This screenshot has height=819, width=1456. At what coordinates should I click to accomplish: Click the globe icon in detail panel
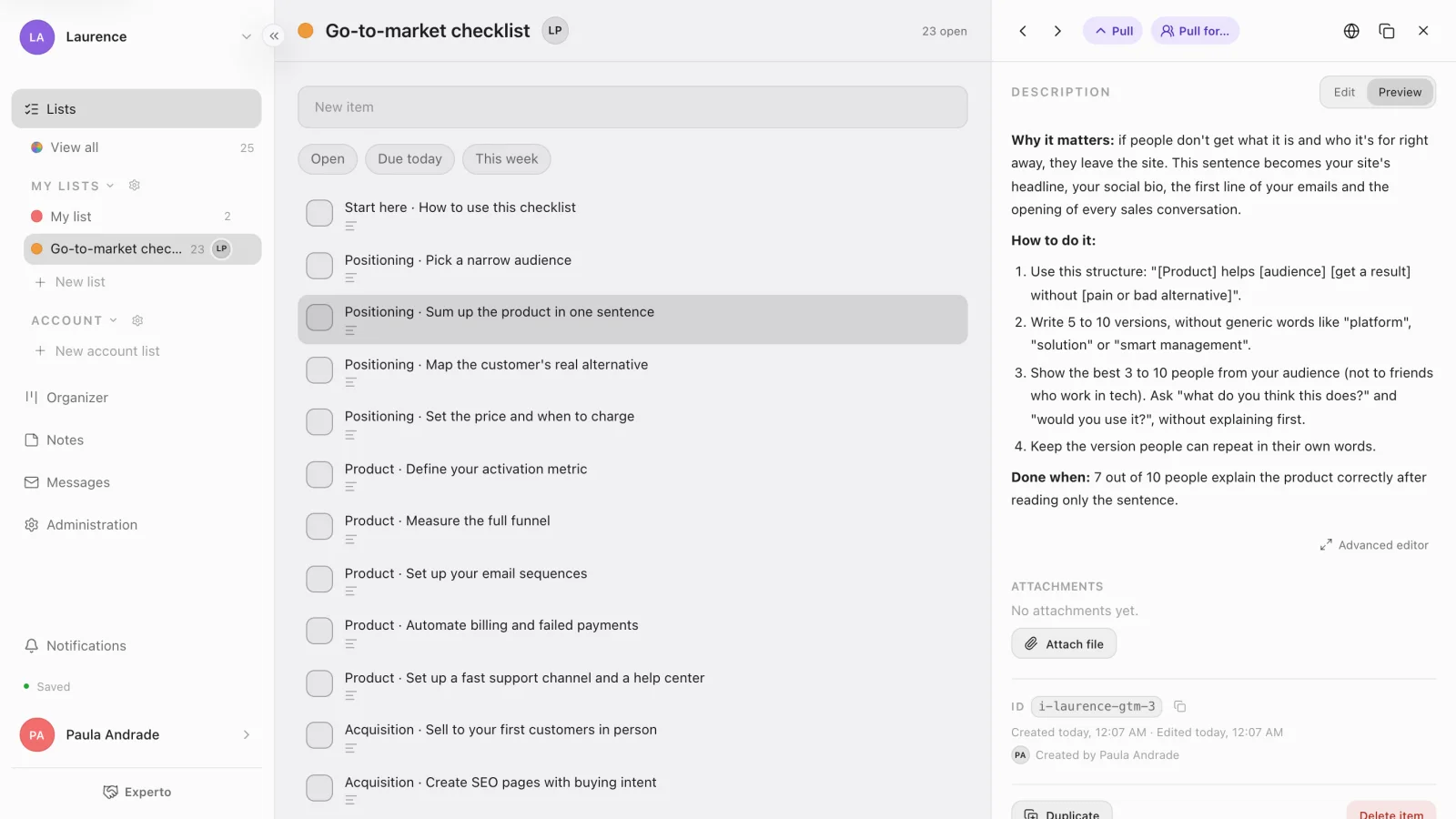click(1351, 31)
